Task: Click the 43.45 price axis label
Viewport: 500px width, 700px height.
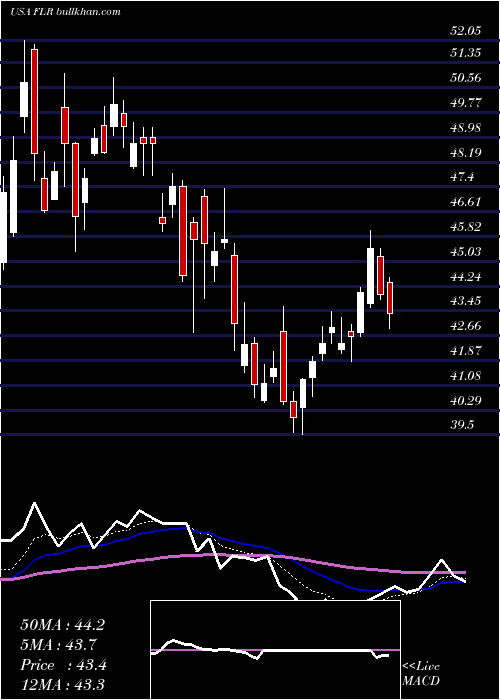Action: (x=466, y=300)
